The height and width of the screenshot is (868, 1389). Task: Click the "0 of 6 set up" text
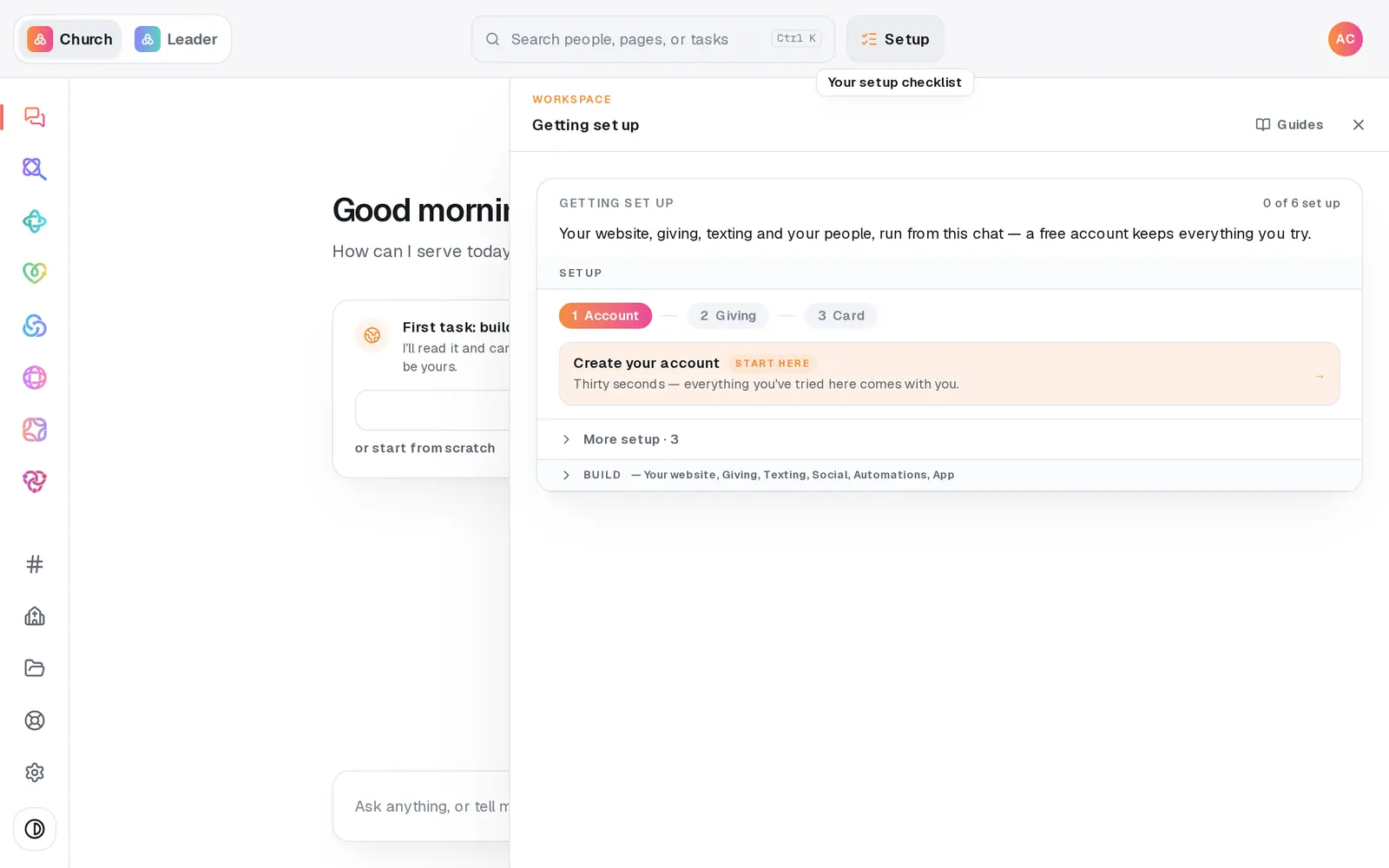(x=1301, y=203)
